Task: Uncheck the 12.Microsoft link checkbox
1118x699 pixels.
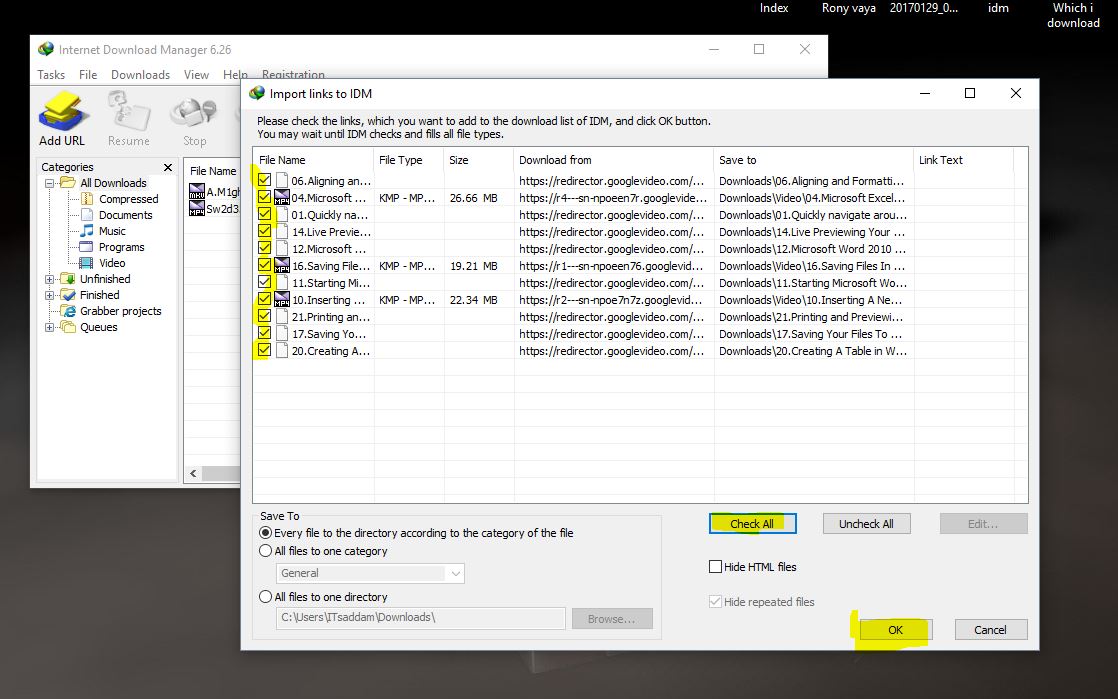Action: [265, 248]
